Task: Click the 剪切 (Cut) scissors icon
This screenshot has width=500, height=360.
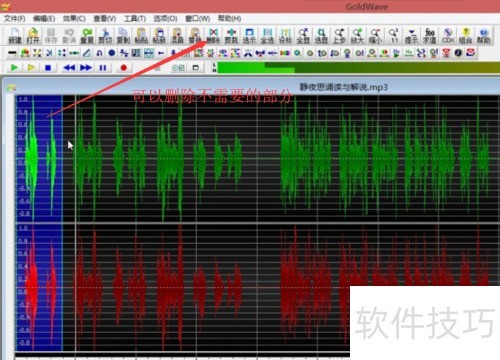Action: pyautogui.click(x=105, y=36)
